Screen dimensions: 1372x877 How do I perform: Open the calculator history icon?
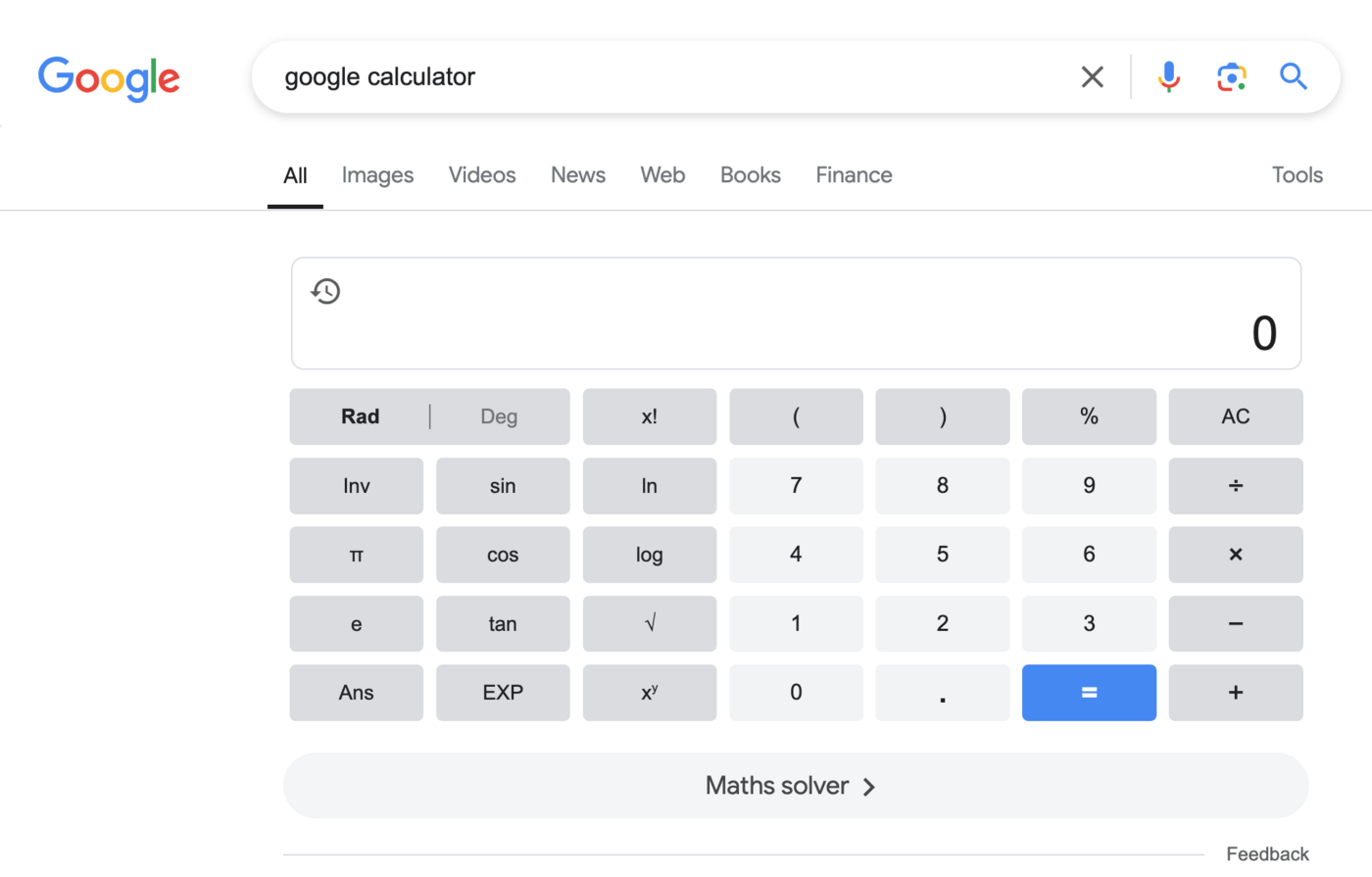326,291
